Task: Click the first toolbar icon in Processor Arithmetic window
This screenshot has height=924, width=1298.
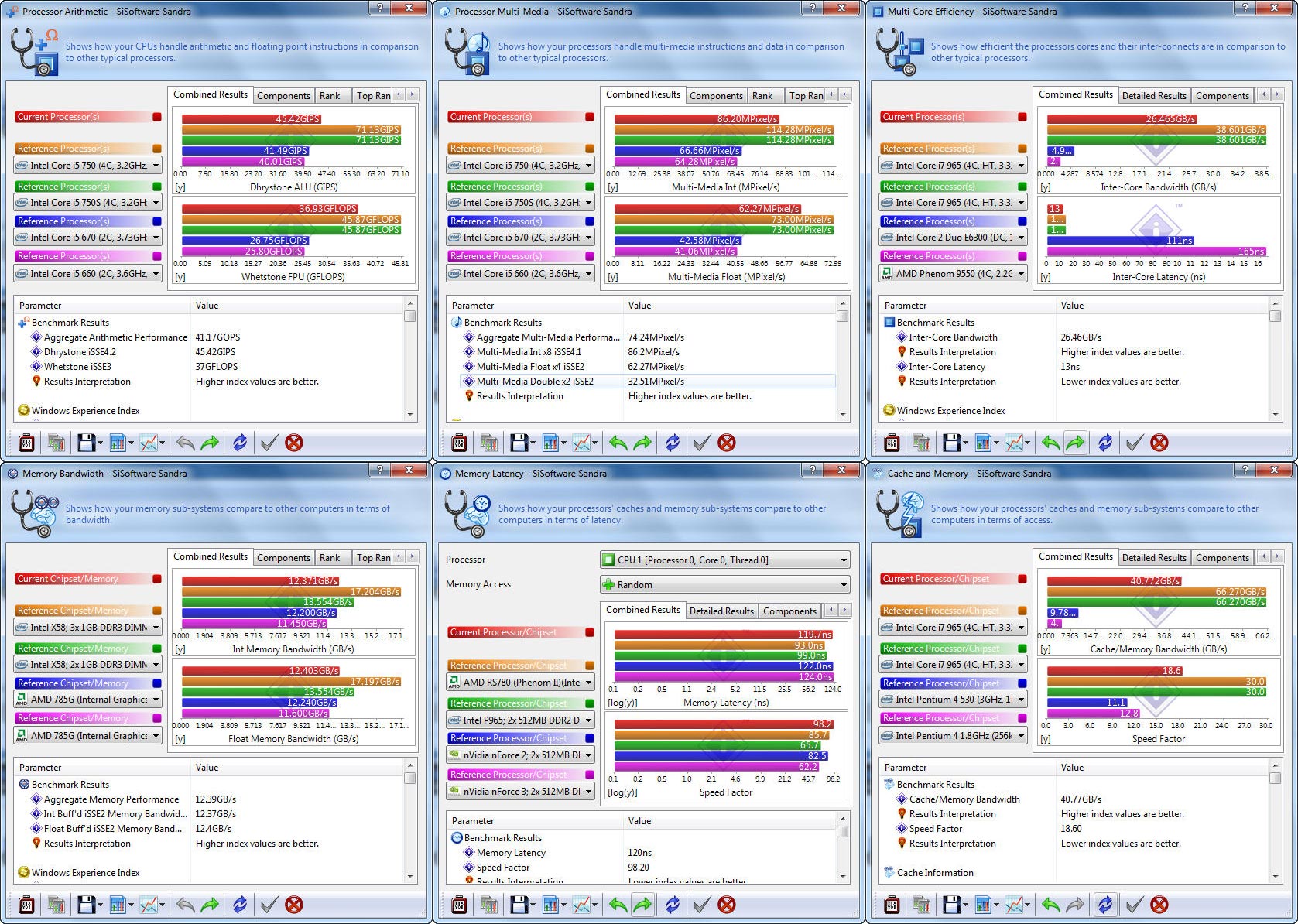Action: pyautogui.click(x=26, y=443)
